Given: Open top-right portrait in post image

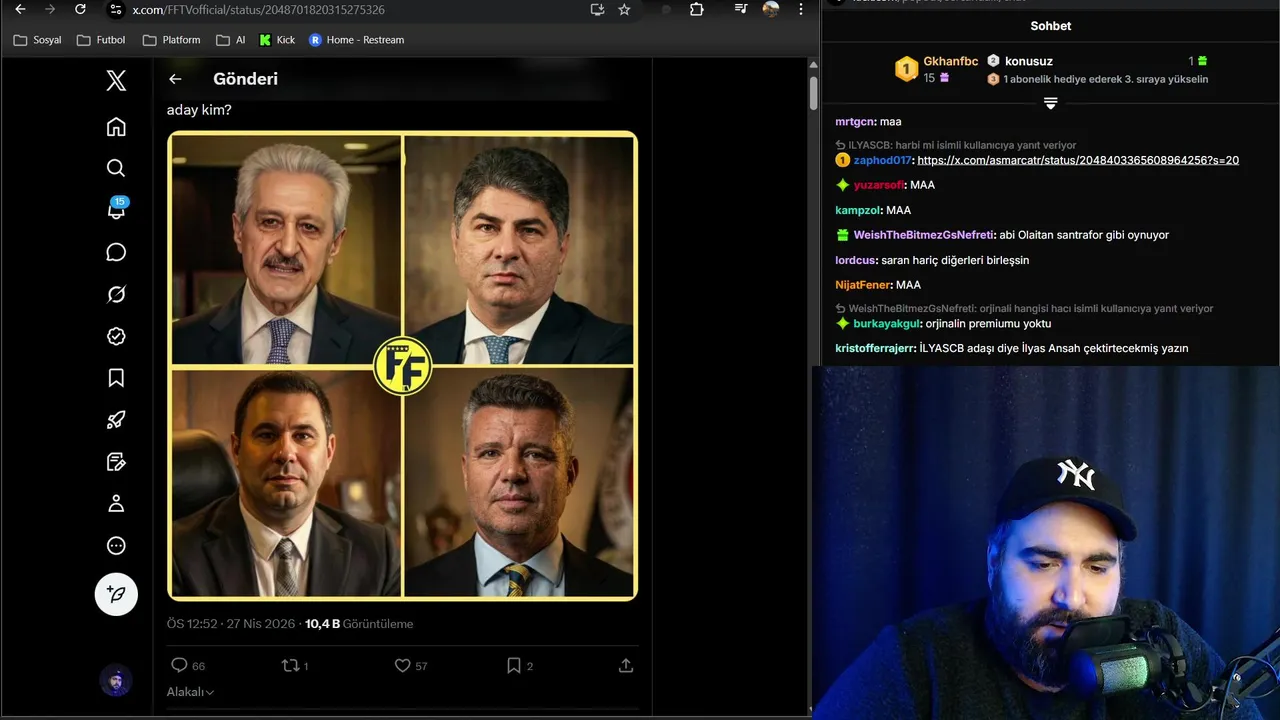Looking at the screenshot, I should click(x=519, y=250).
